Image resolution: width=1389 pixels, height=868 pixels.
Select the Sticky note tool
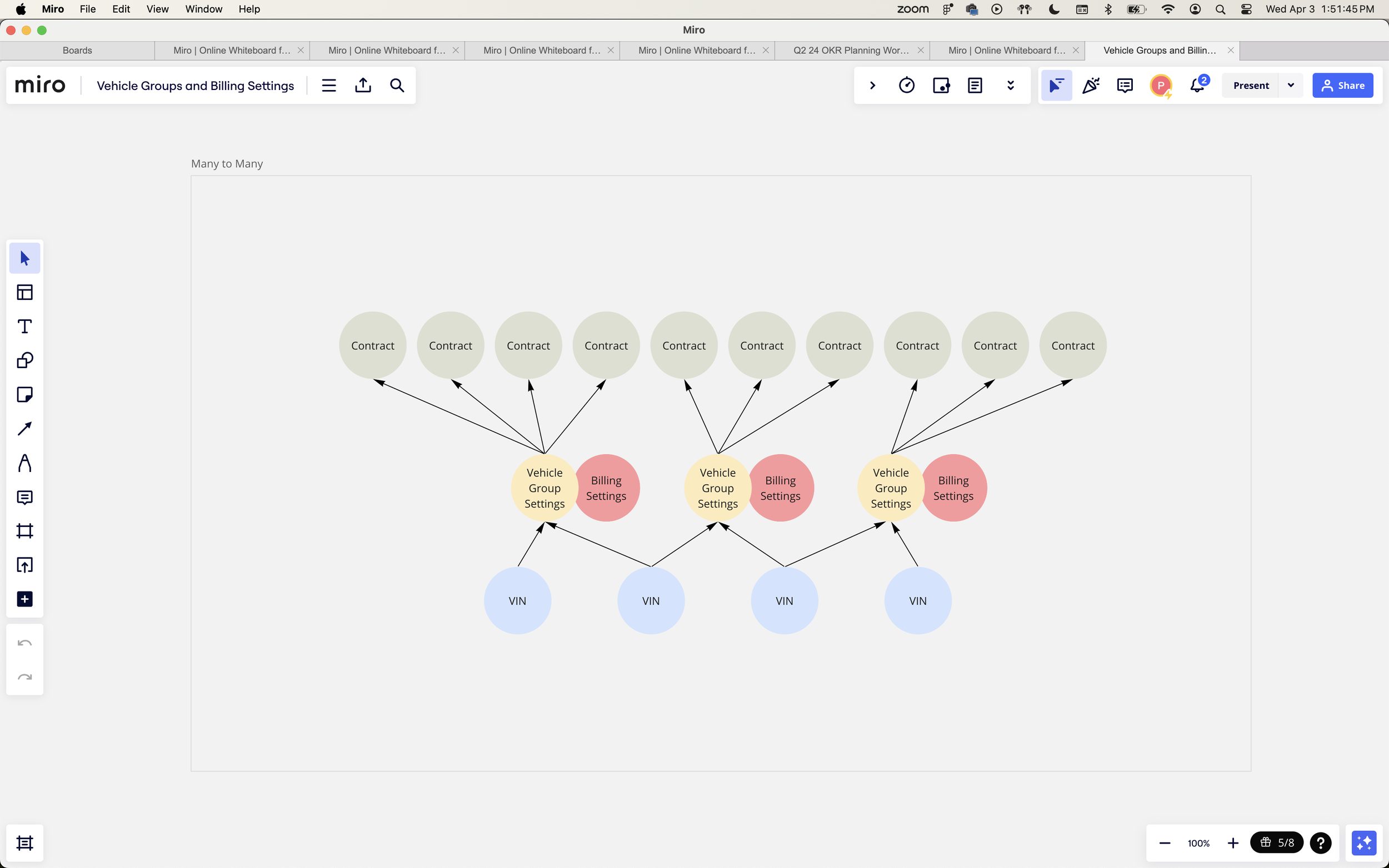(x=24, y=394)
